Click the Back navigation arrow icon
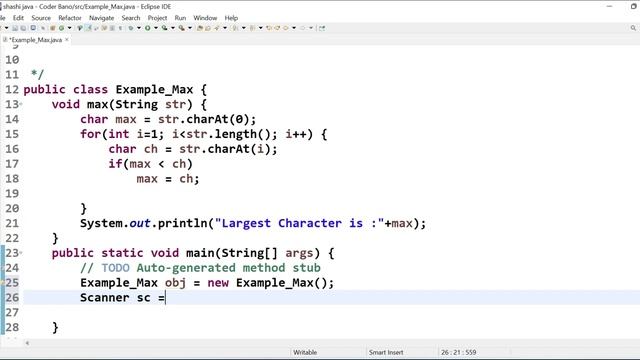Image resolution: width=640 pixels, height=360 pixels. (x=286, y=28)
